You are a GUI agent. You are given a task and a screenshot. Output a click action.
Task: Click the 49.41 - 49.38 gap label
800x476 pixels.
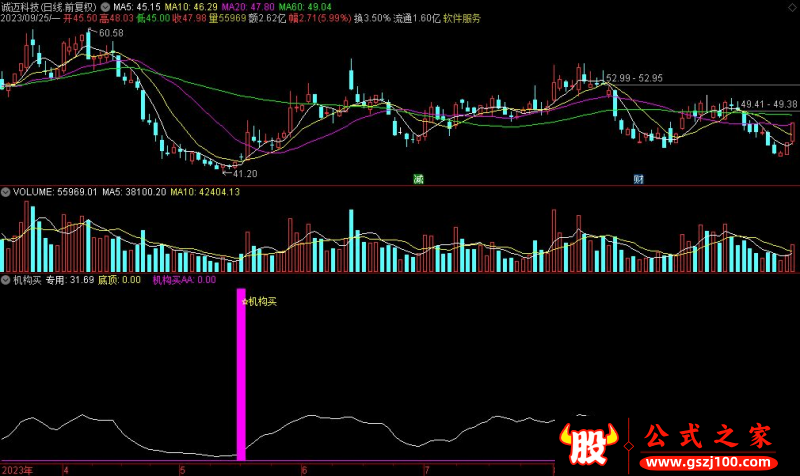pyautogui.click(x=769, y=104)
